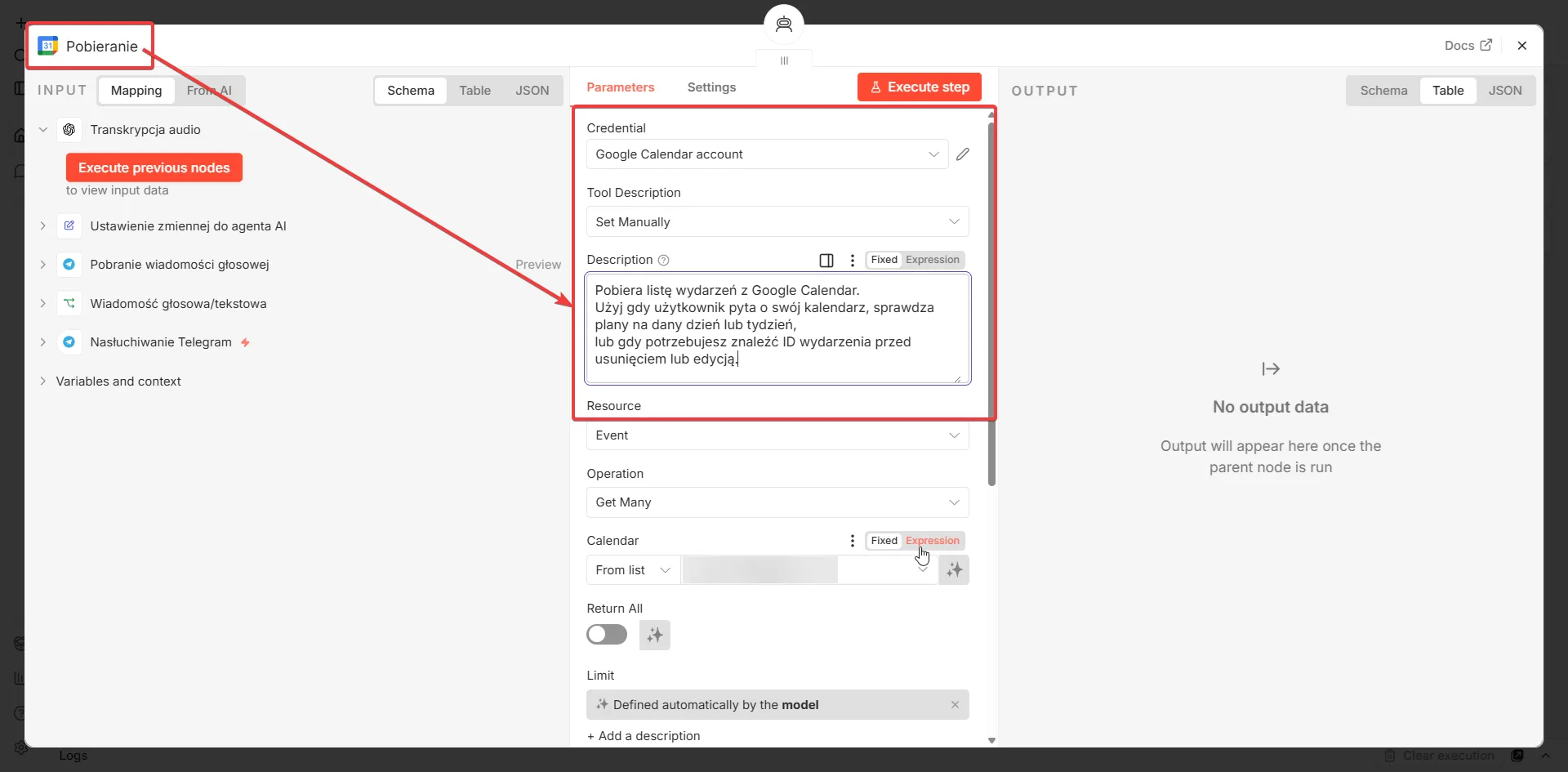Viewport: 1568px width, 772px height.
Task: Open the Resource Event dropdown
Action: click(777, 435)
